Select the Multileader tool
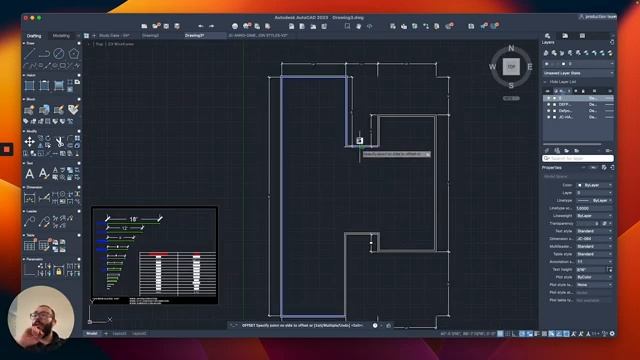The width and height of the screenshot is (640, 360). 29,222
